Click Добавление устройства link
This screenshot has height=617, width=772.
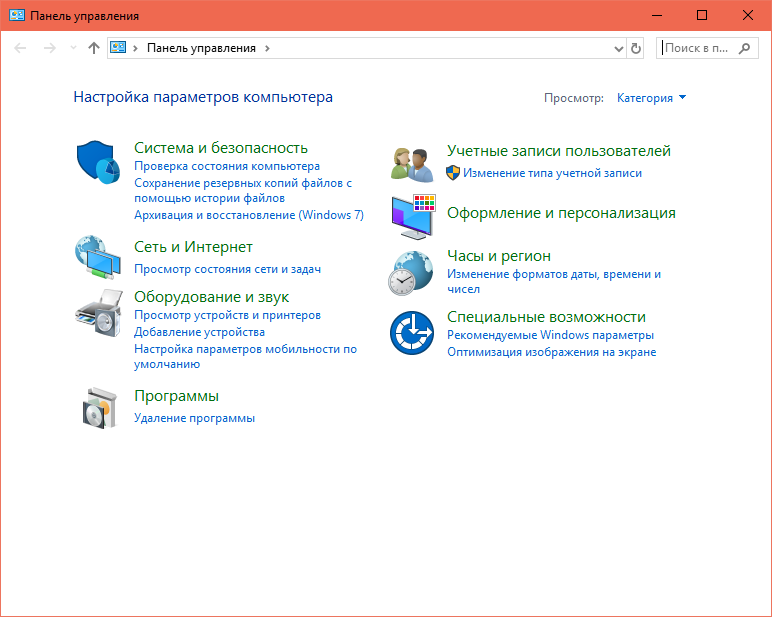(199, 332)
